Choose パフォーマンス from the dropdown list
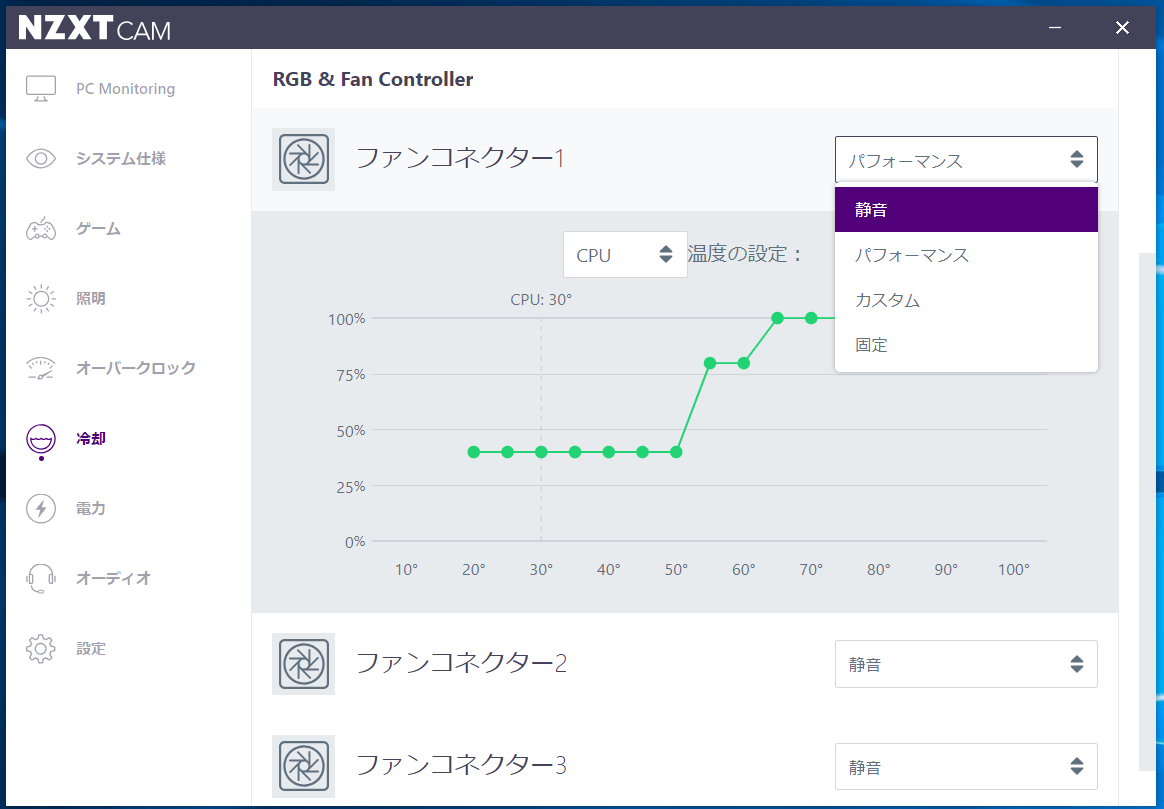 (x=966, y=255)
